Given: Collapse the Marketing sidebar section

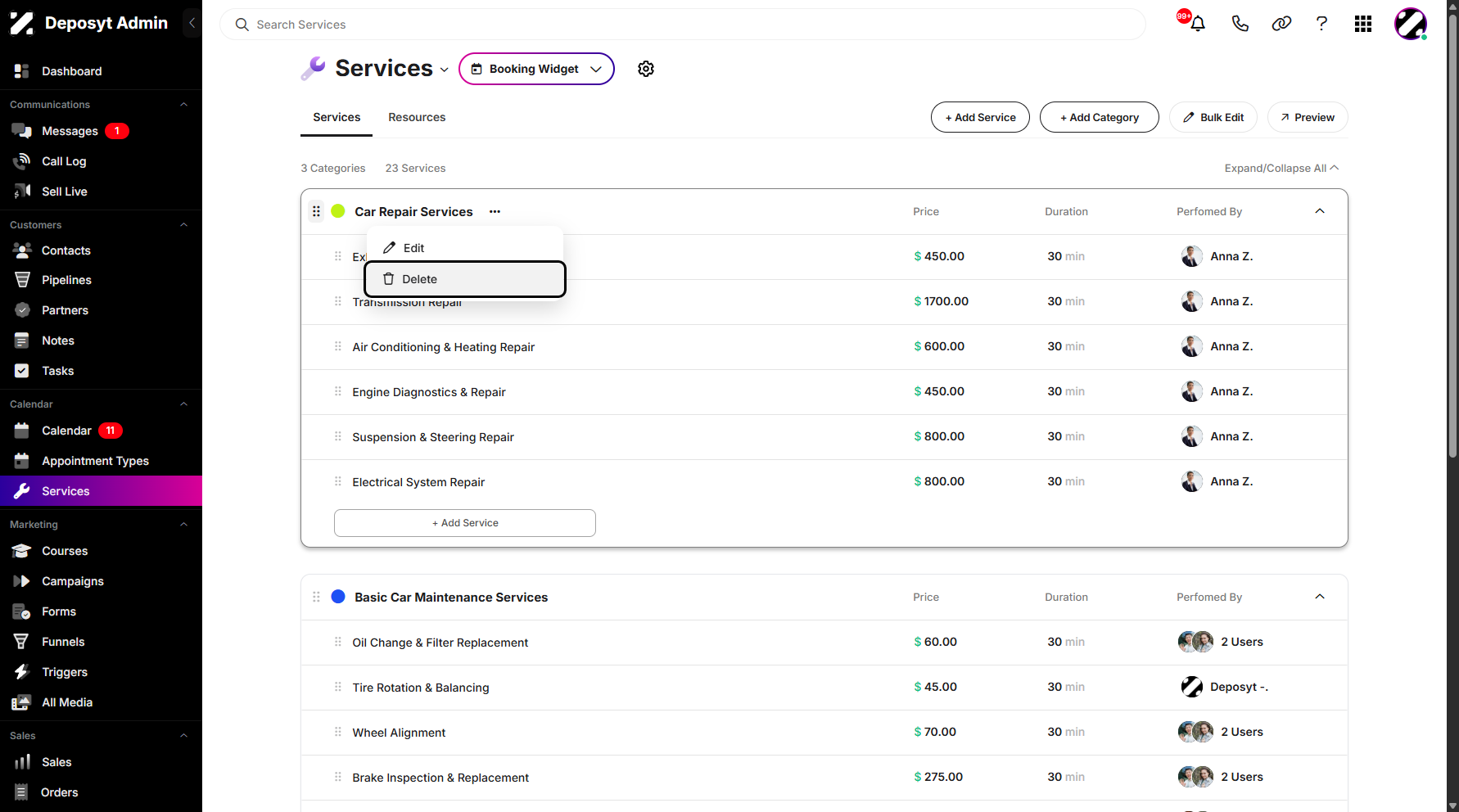Looking at the screenshot, I should coord(184,525).
